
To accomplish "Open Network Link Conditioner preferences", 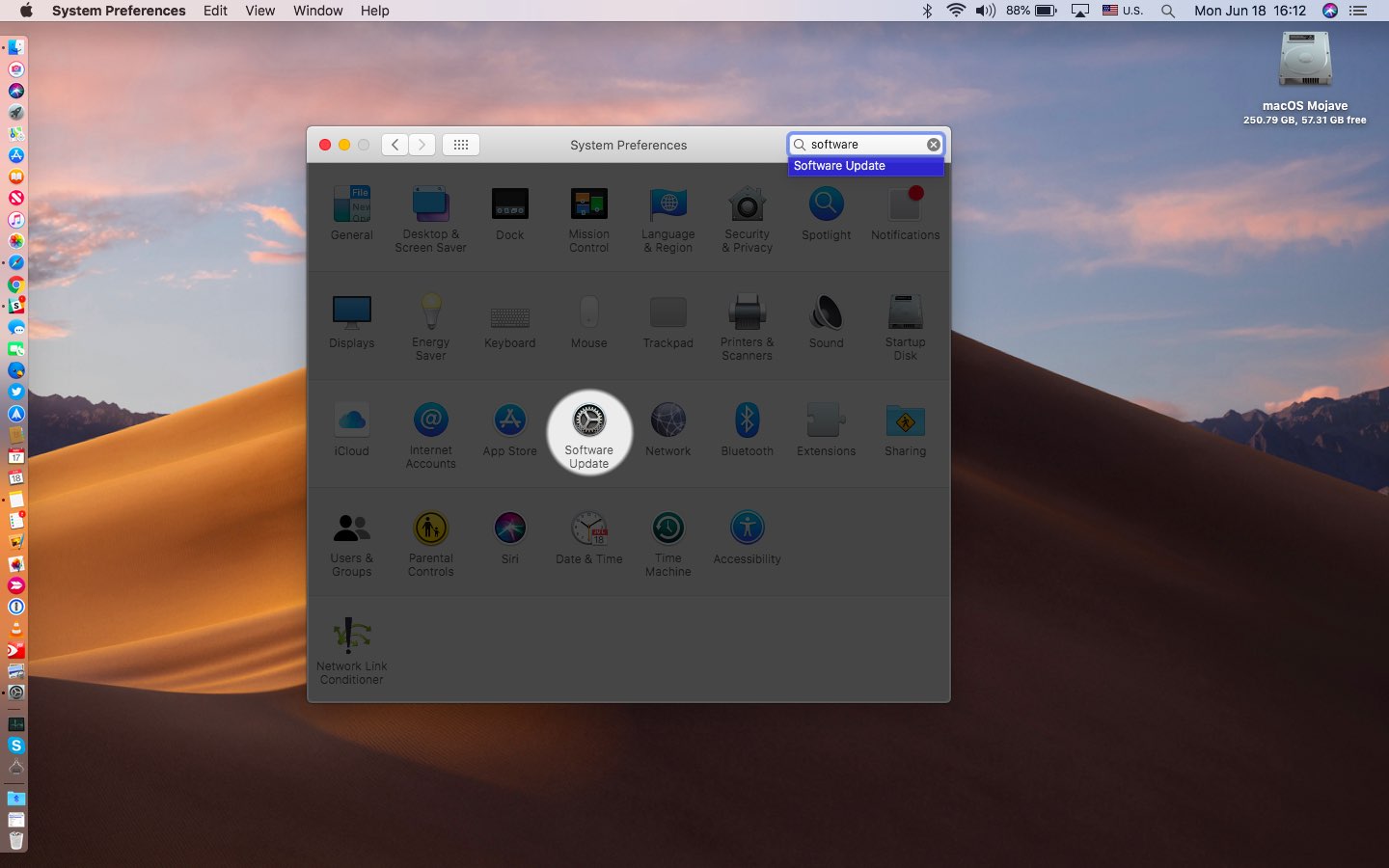I will (x=351, y=637).
